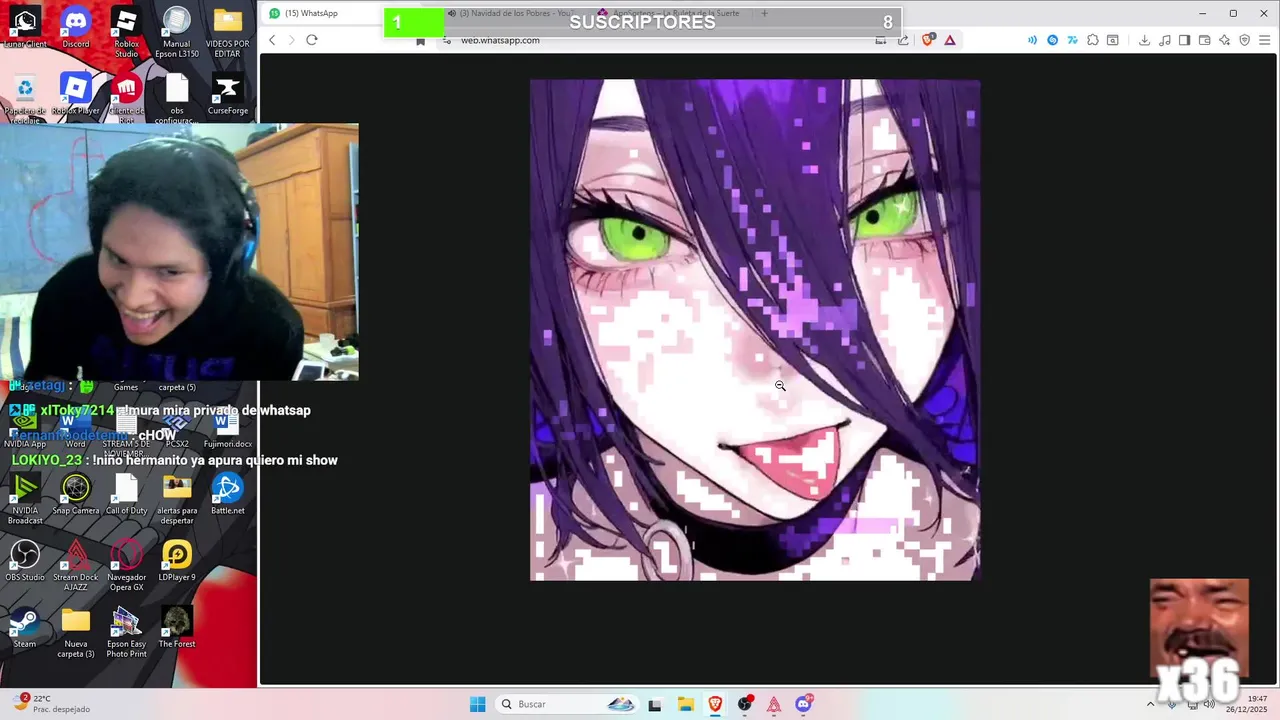The image size is (1280, 720).
Task: Open Discord from the taskbar
Action: [803, 704]
